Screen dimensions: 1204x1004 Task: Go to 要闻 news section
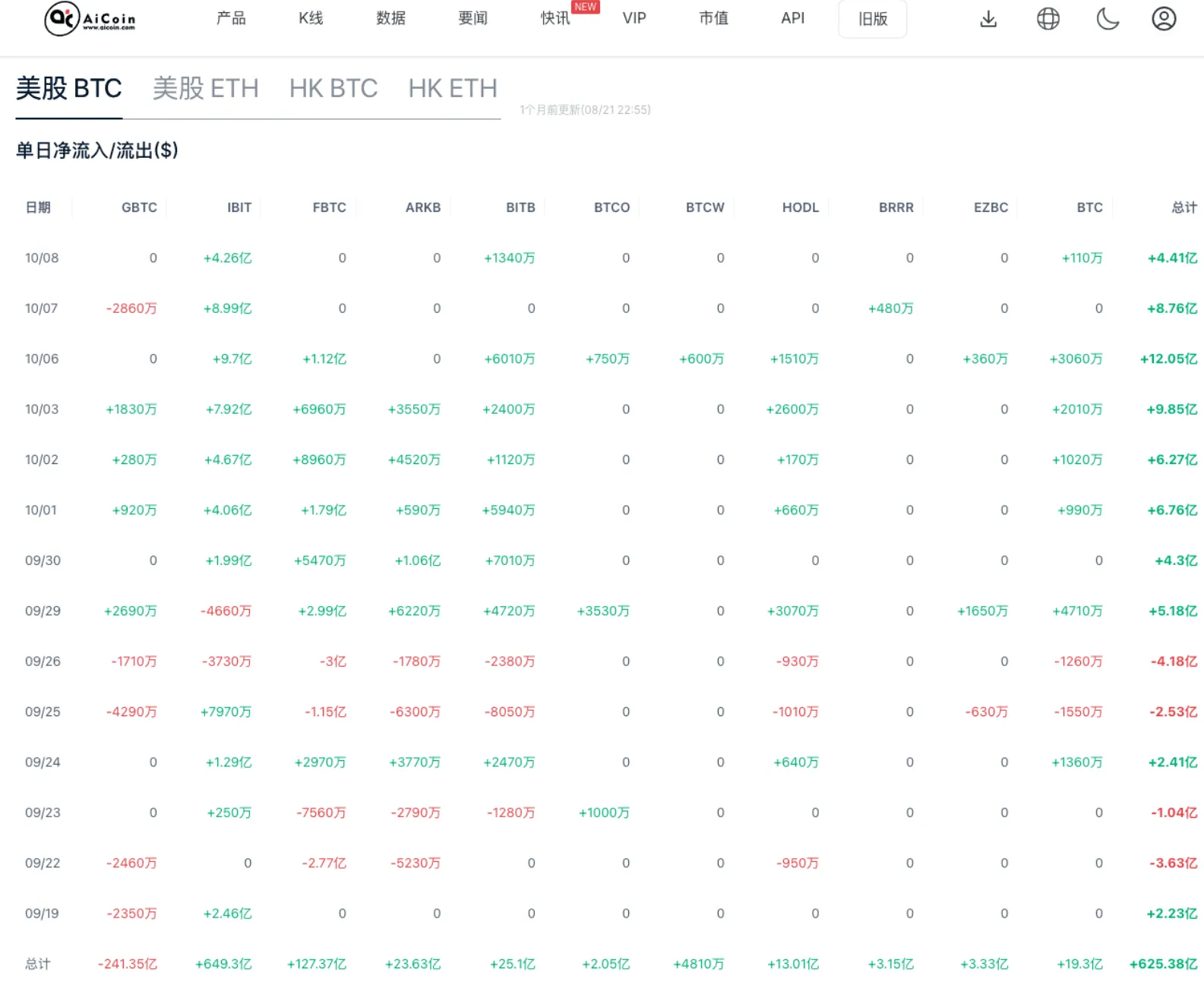click(472, 18)
